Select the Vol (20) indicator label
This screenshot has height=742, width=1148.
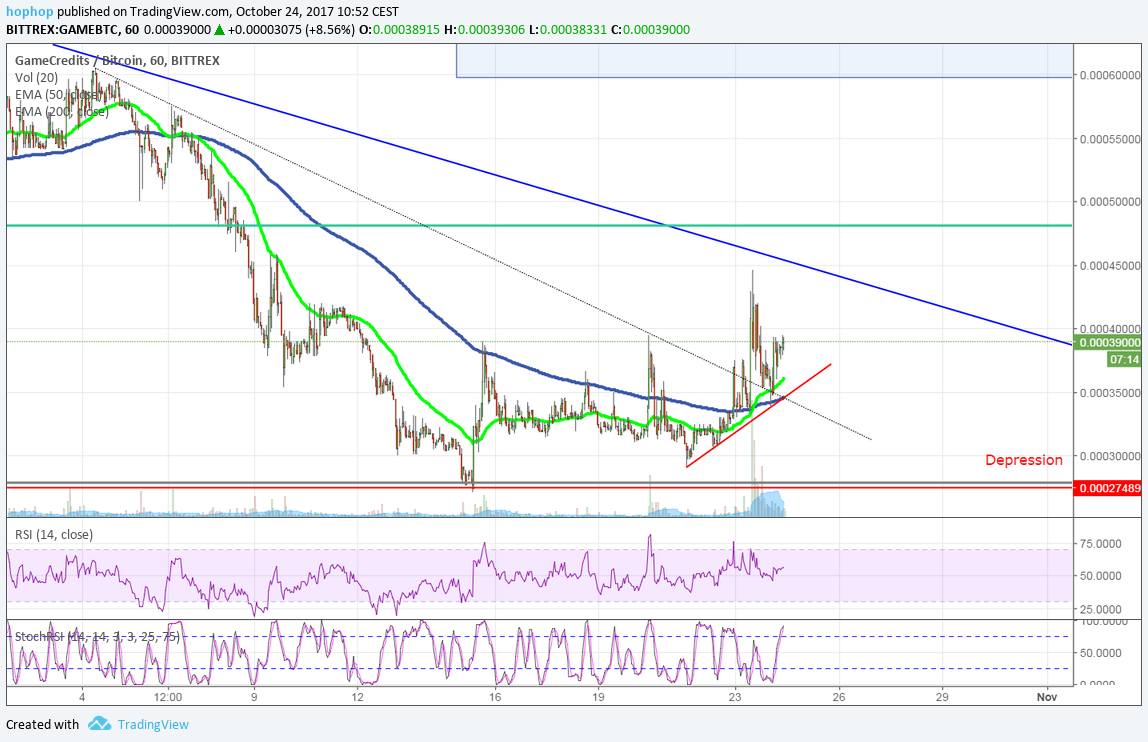click(x=37, y=78)
